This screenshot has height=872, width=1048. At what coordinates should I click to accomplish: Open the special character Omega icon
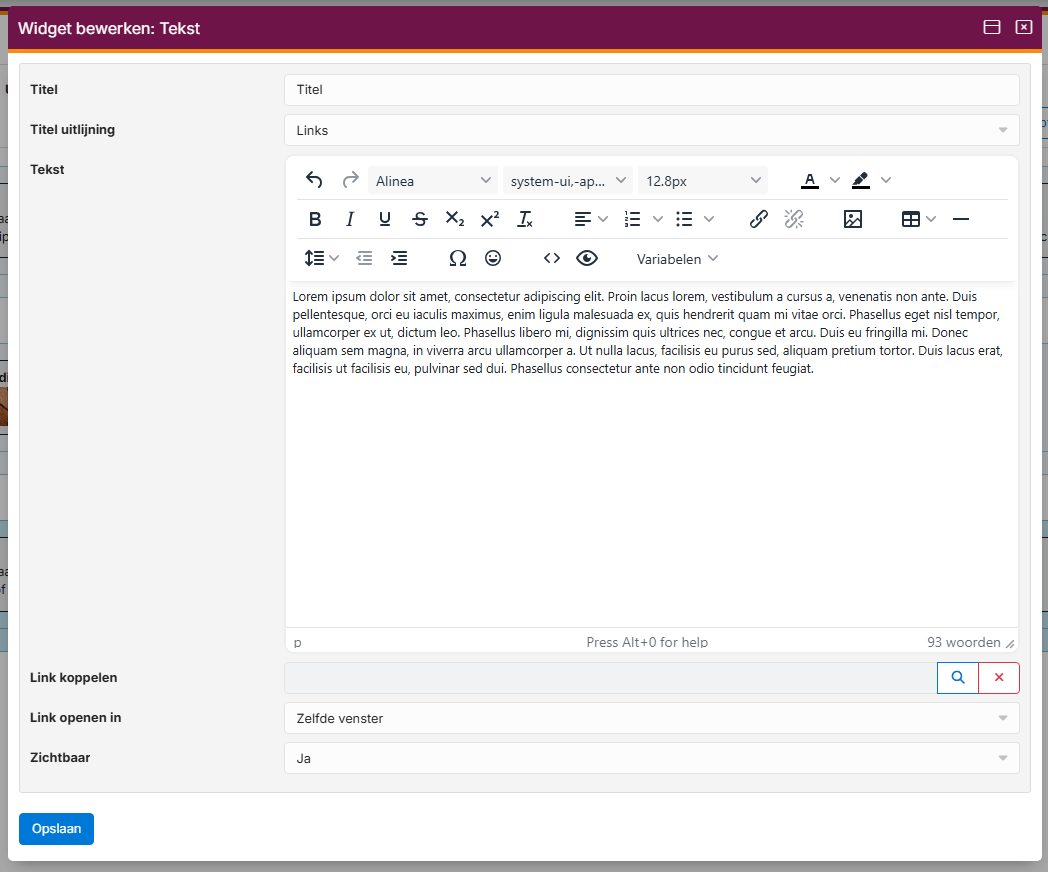click(x=458, y=258)
